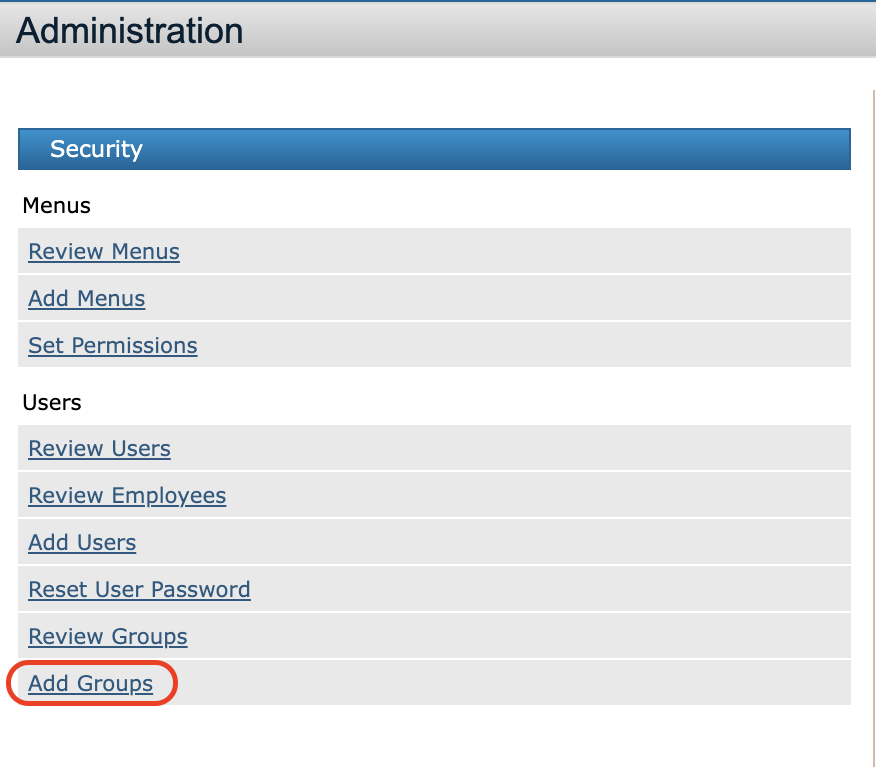The width and height of the screenshot is (876, 776).
Task: Click the Users subsection heading
Action: click(x=52, y=402)
